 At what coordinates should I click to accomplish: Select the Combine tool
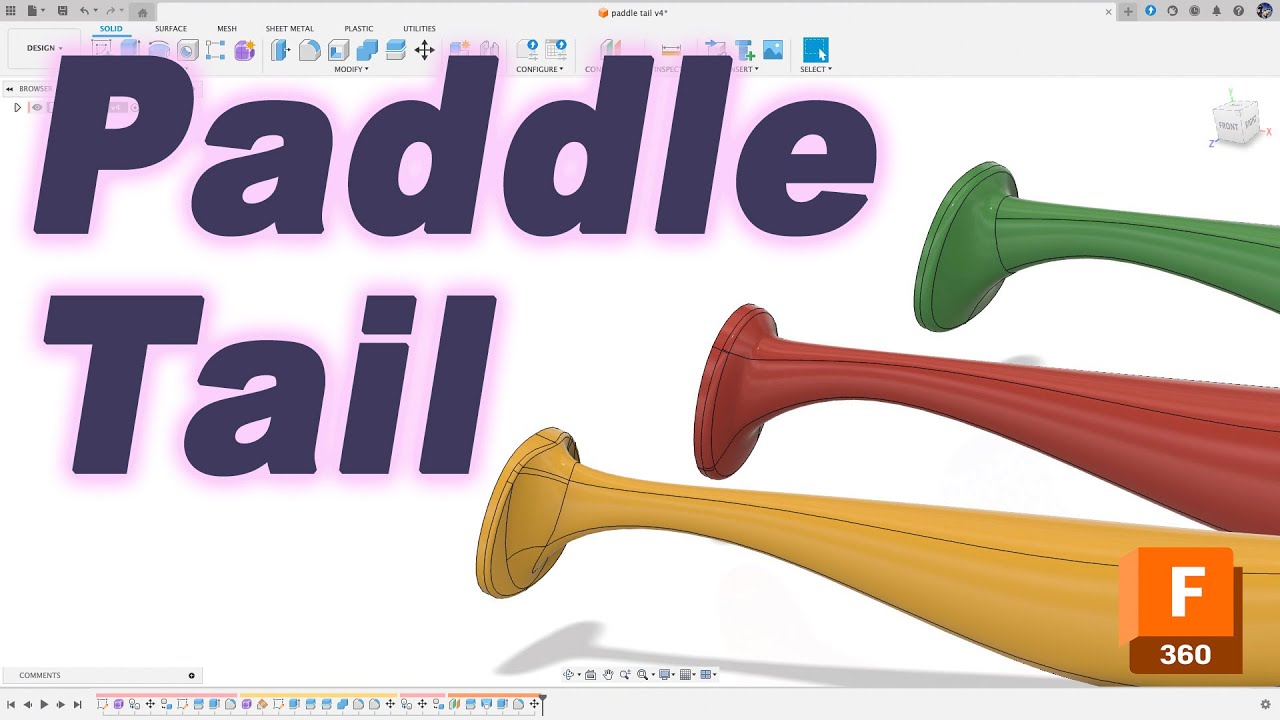[x=367, y=50]
